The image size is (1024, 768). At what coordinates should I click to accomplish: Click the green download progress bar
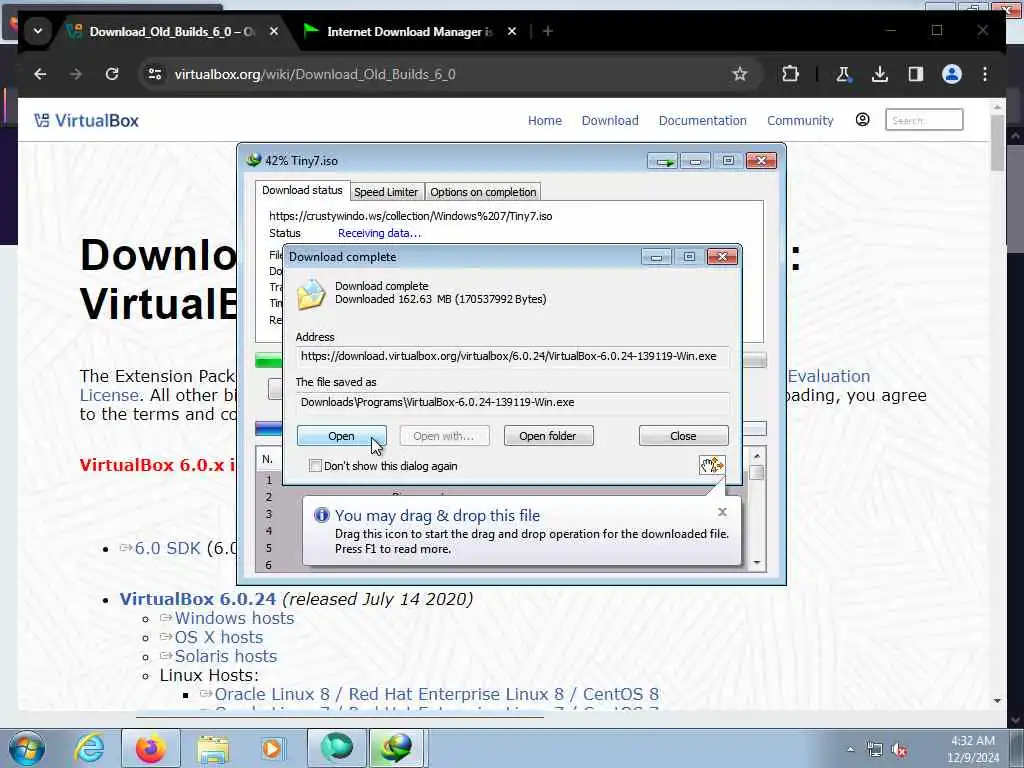pyautogui.click(x=268, y=360)
